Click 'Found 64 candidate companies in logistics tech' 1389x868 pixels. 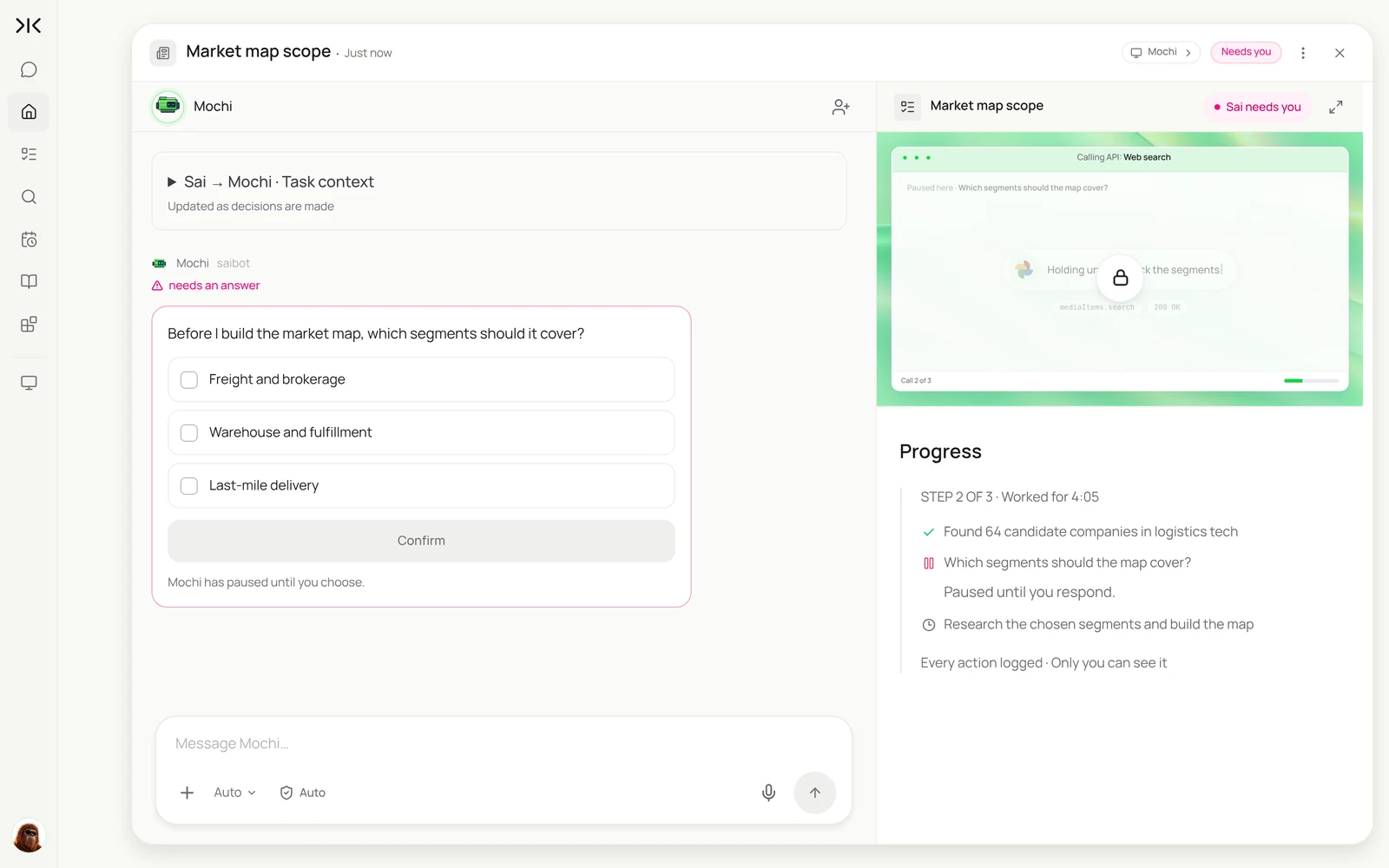click(x=1090, y=532)
